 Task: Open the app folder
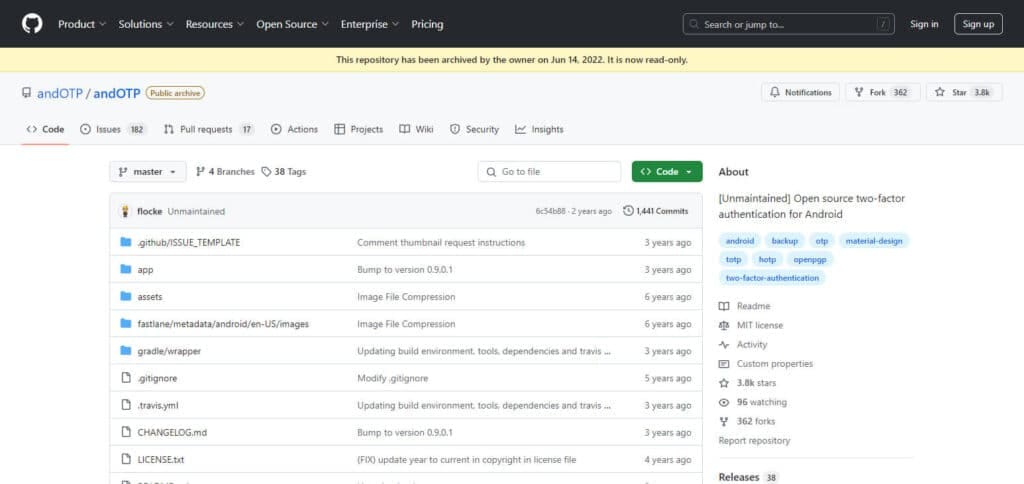145,270
